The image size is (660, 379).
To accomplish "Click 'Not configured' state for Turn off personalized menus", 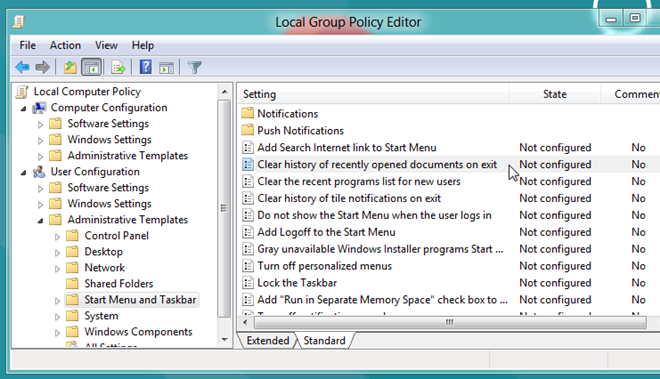I will 555,266.
